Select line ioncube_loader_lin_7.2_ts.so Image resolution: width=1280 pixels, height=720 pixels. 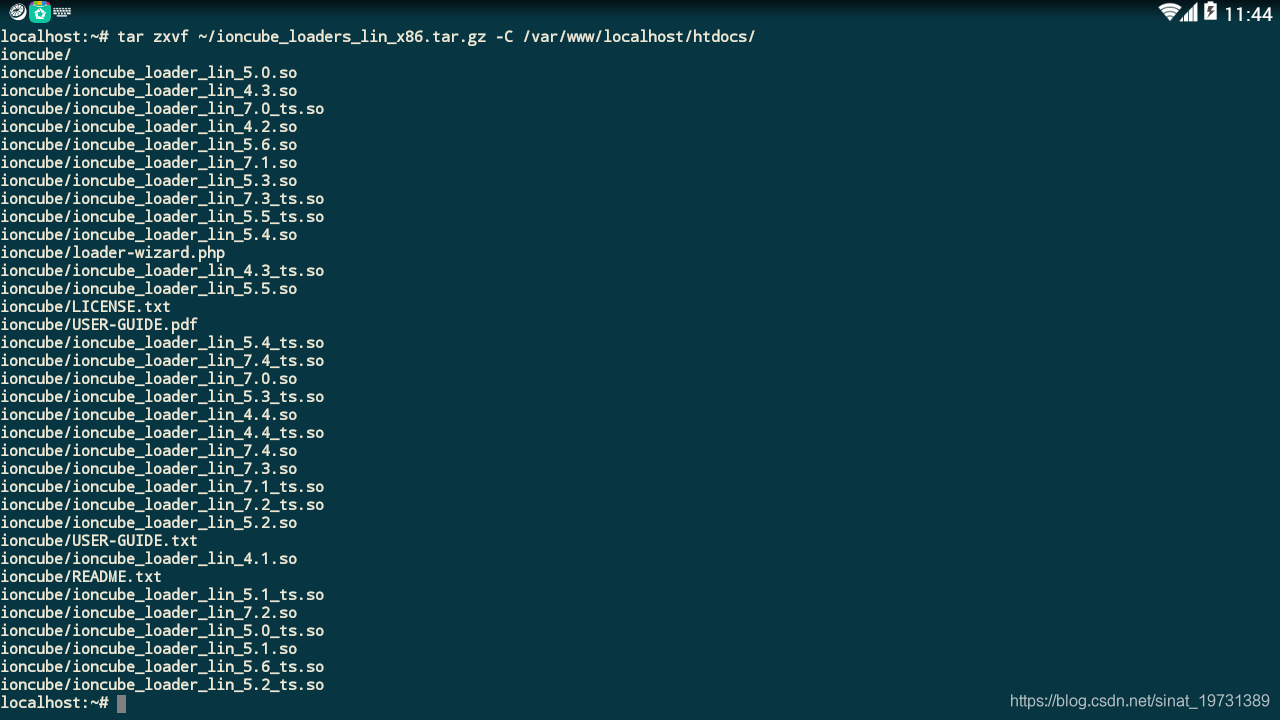point(162,505)
